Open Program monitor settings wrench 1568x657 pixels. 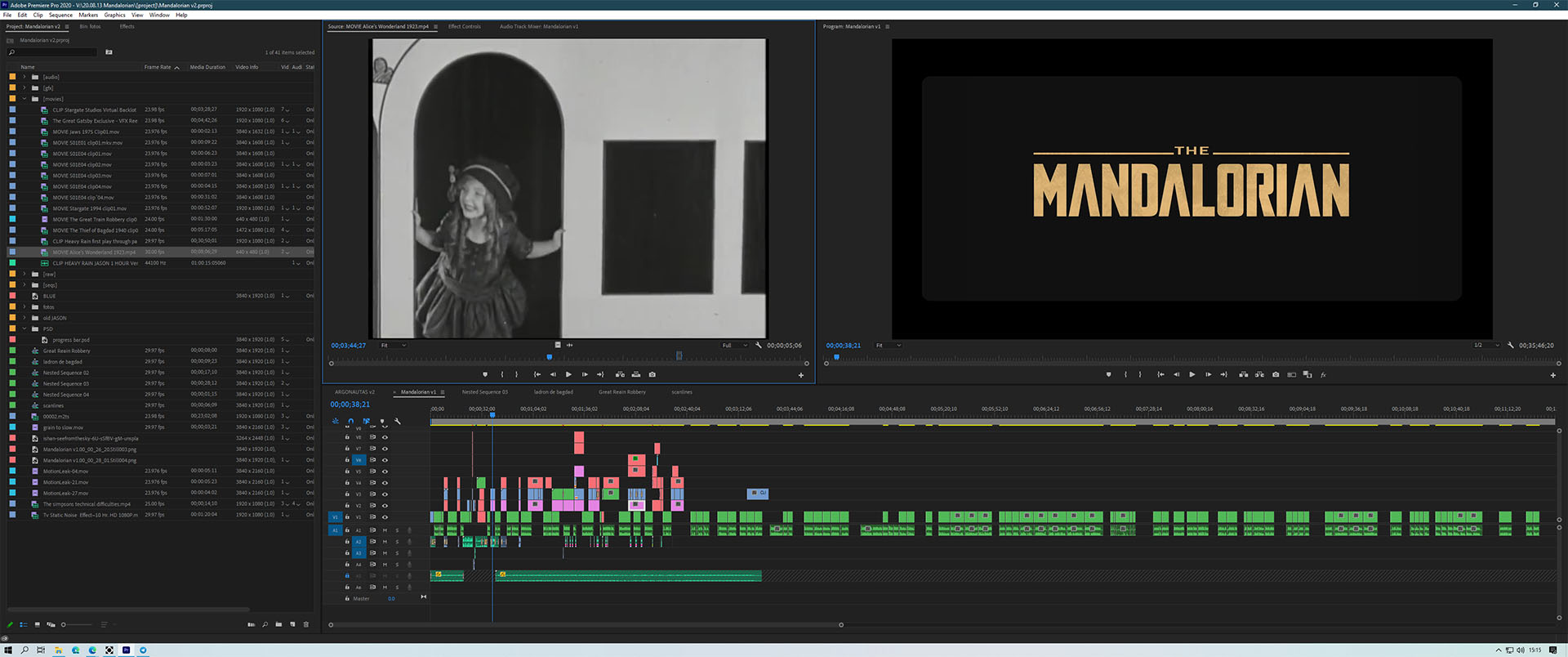[x=1511, y=345]
